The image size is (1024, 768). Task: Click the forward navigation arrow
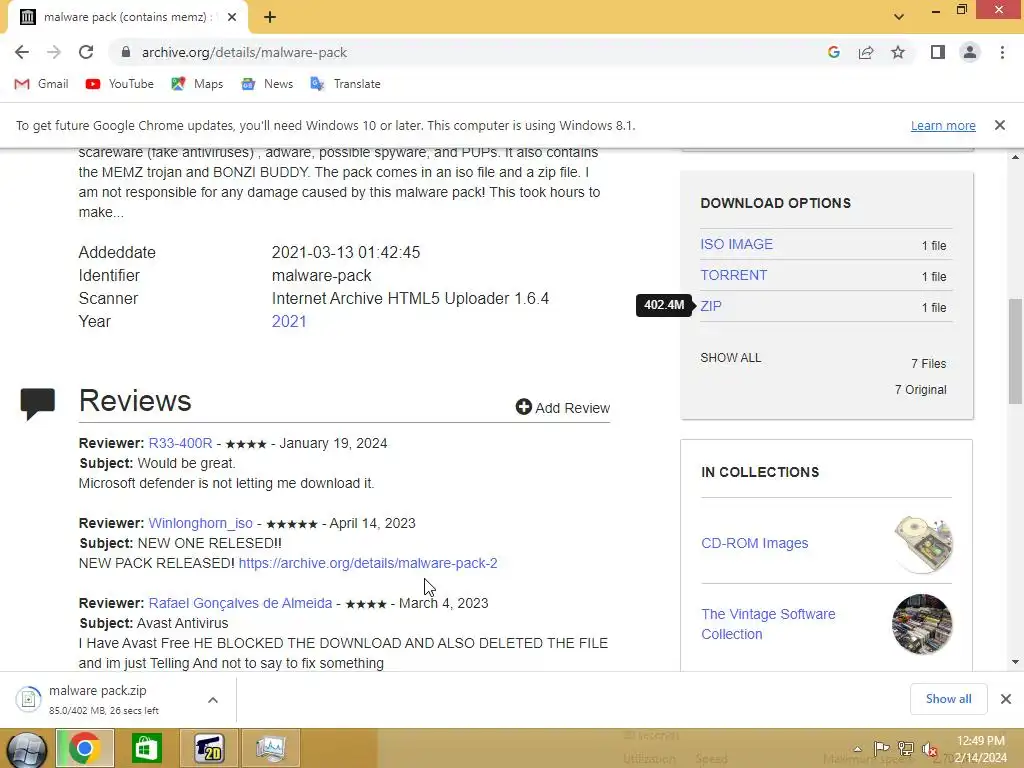click(x=54, y=52)
